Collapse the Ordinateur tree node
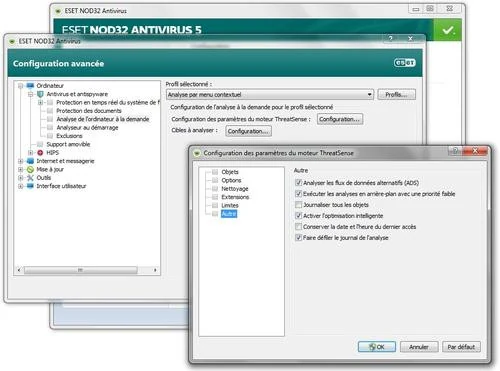The image size is (500, 371). coord(21,86)
